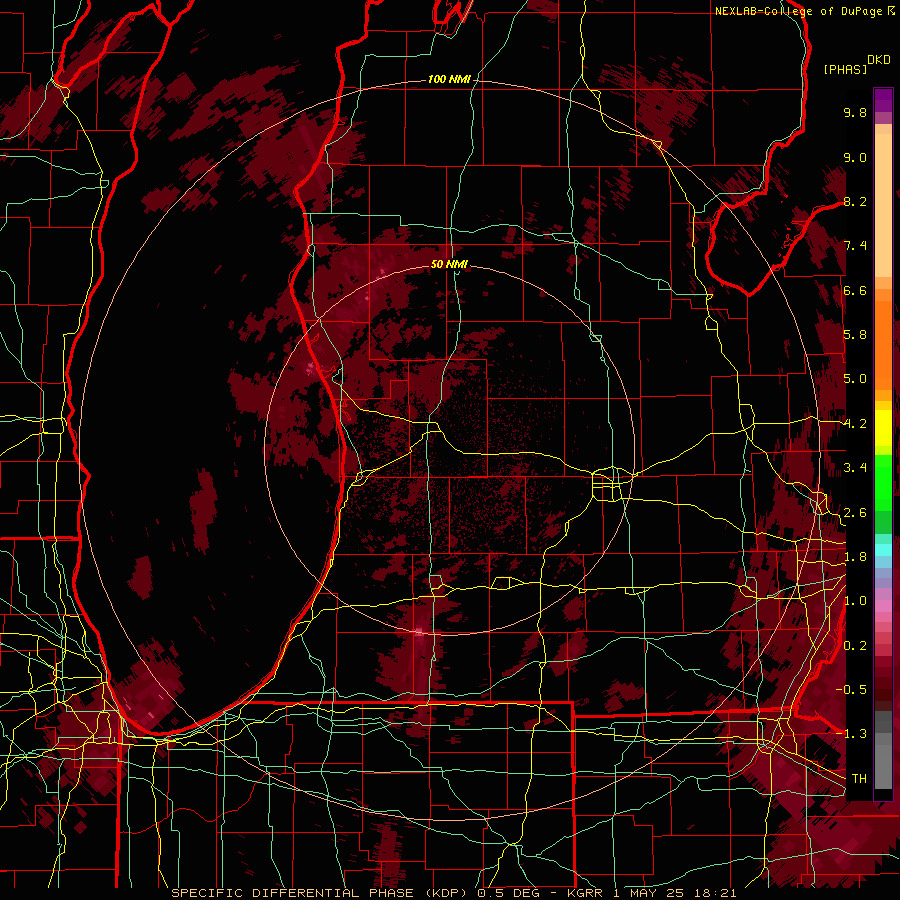The height and width of the screenshot is (900, 900).
Task: Click the NEXLAB-College of DuPage title text
Action: (x=801, y=11)
